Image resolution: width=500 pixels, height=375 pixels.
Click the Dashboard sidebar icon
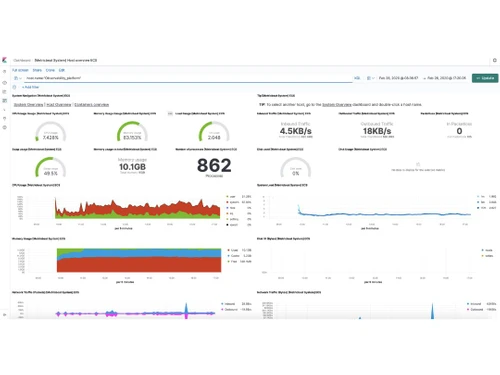coord(4,100)
